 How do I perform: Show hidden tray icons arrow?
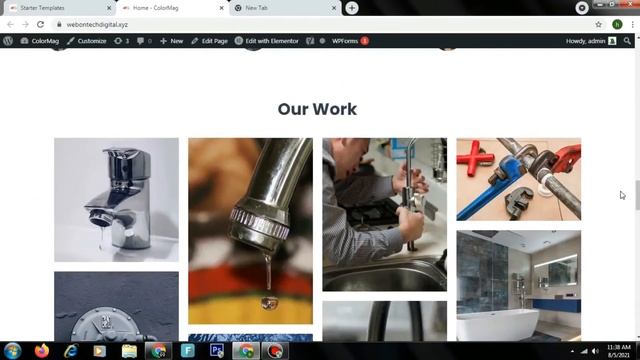click(572, 351)
